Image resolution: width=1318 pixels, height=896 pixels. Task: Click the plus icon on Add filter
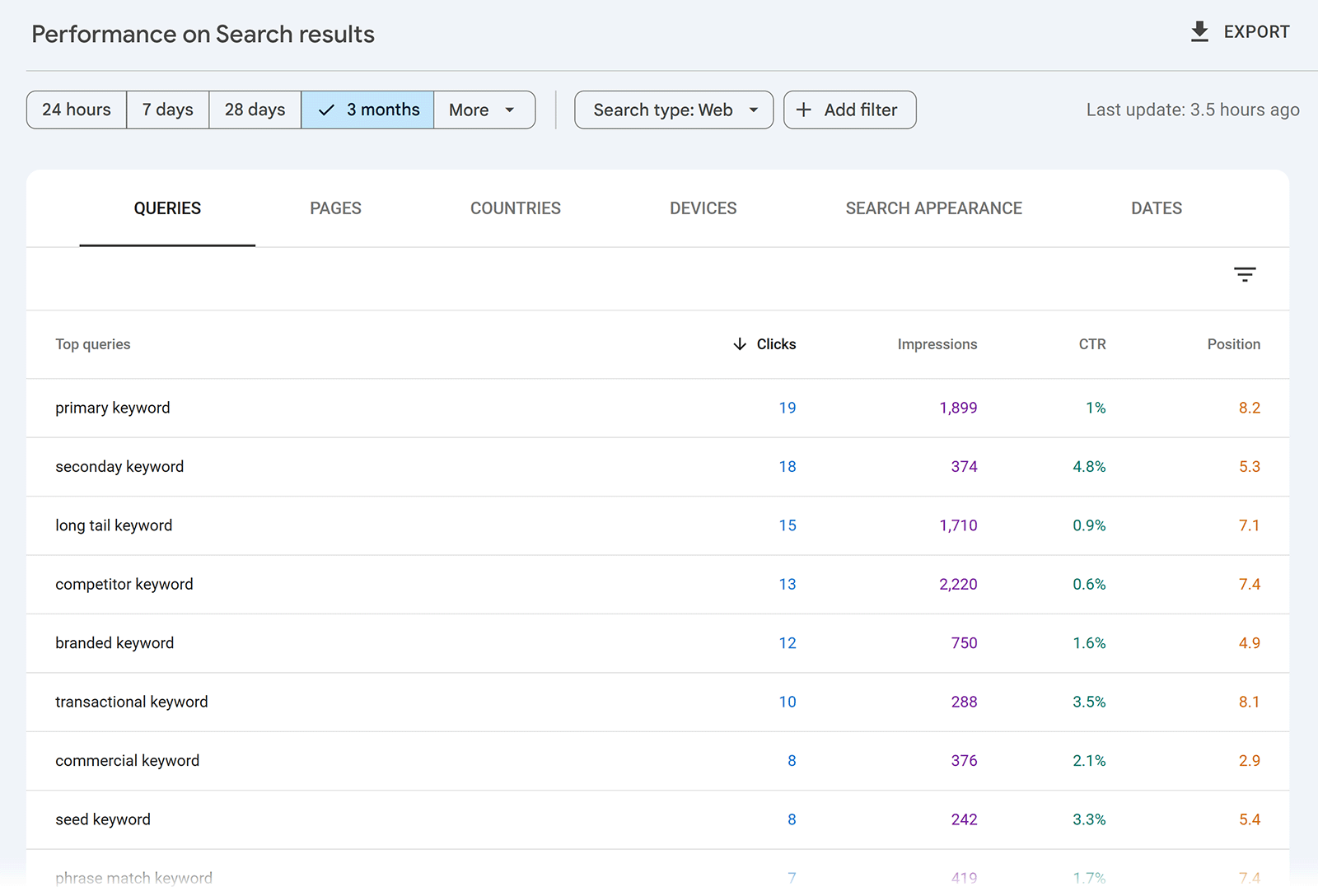[x=804, y=110]
